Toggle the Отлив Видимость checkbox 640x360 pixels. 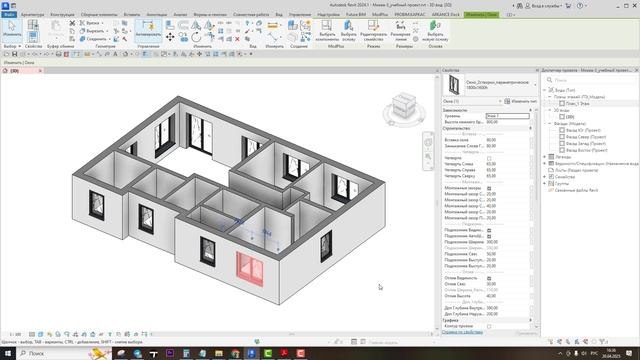click(489, 278)
